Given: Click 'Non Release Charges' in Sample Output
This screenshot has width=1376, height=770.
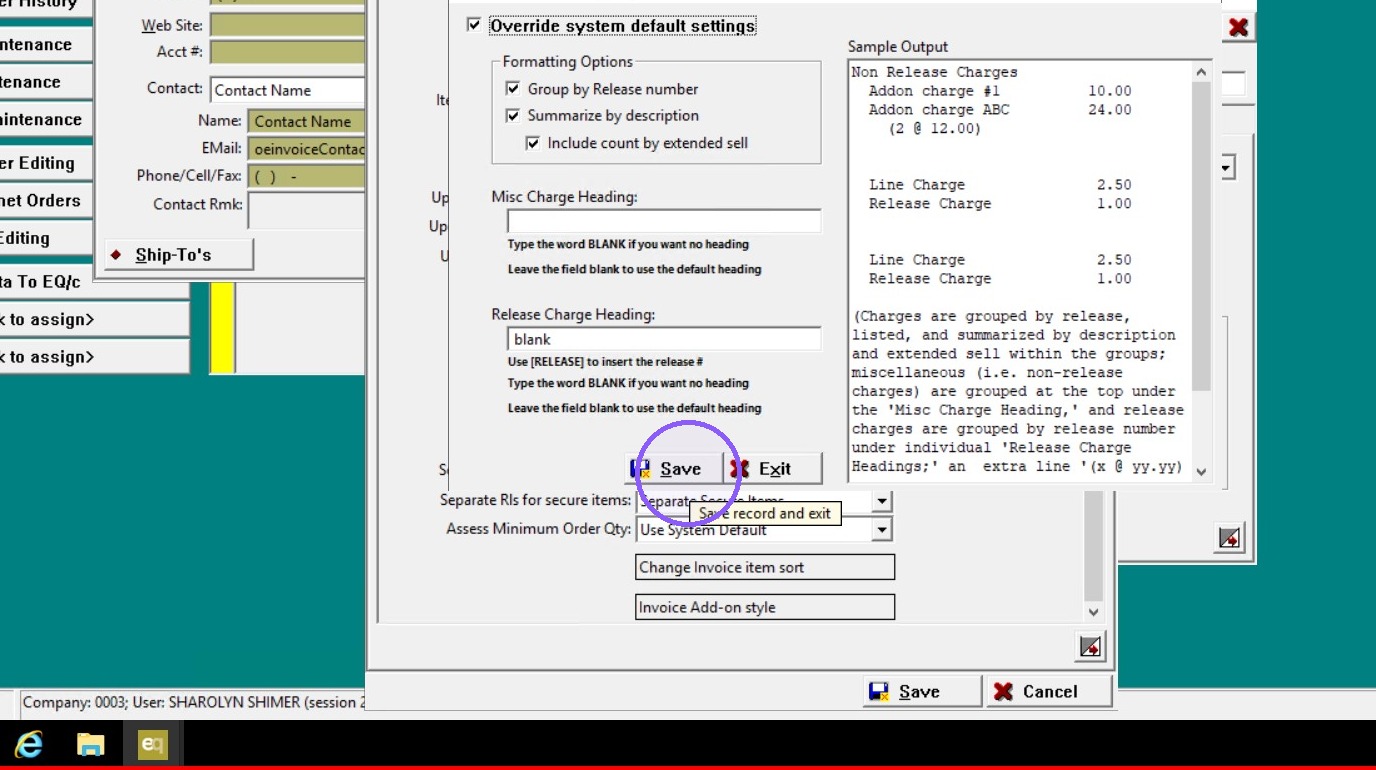Looking at the screenshot, I should point(934,72).
